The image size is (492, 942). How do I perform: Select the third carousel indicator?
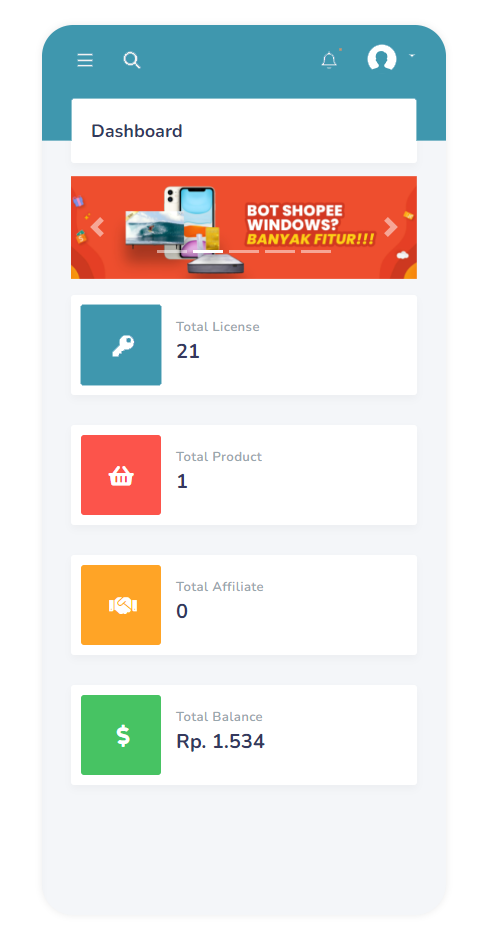(x=244, y=251)
